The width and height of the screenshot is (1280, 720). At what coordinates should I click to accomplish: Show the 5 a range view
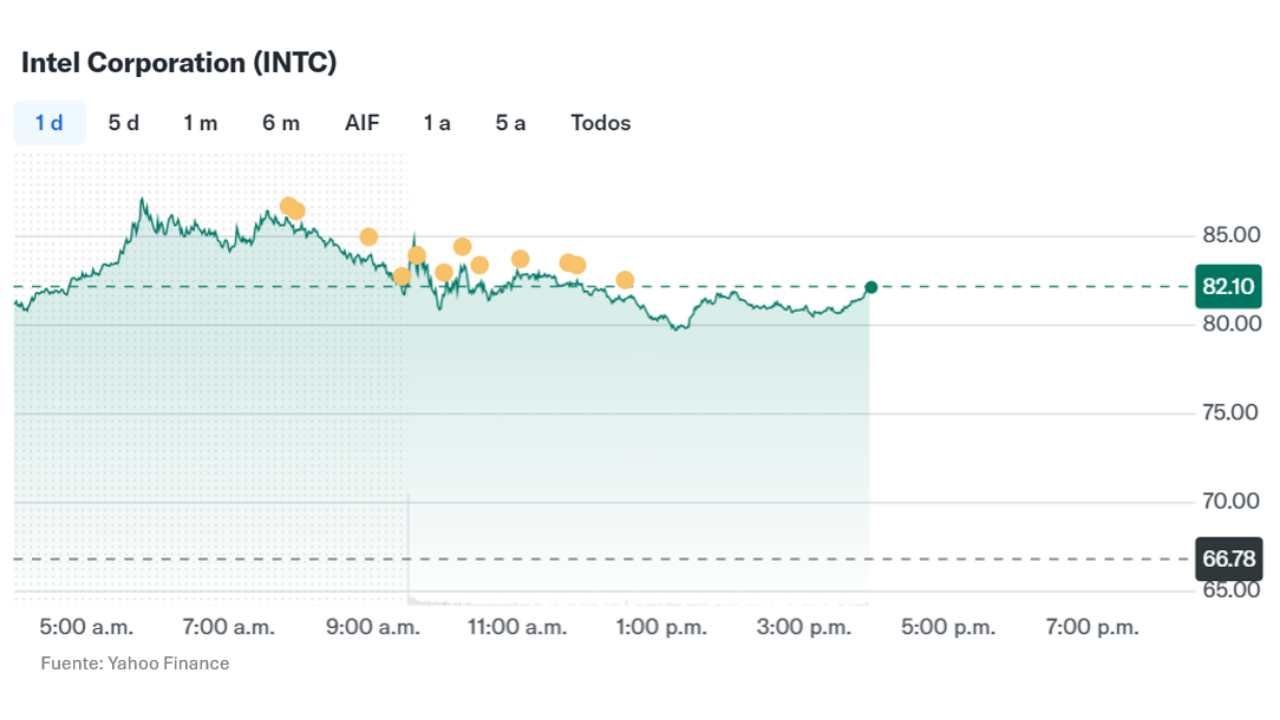point(511,123)
